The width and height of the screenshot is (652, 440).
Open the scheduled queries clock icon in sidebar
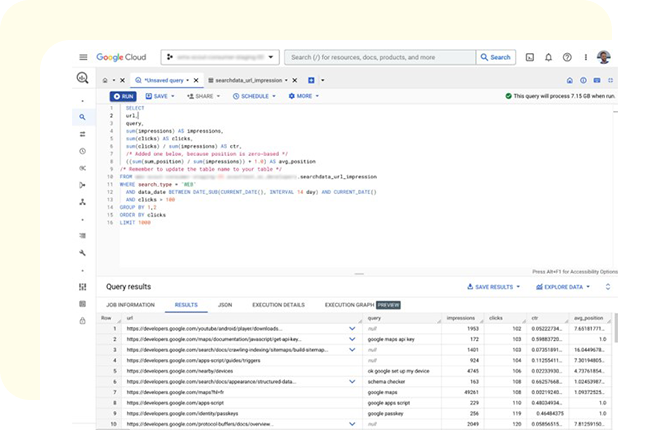click(x=82, y=151)
